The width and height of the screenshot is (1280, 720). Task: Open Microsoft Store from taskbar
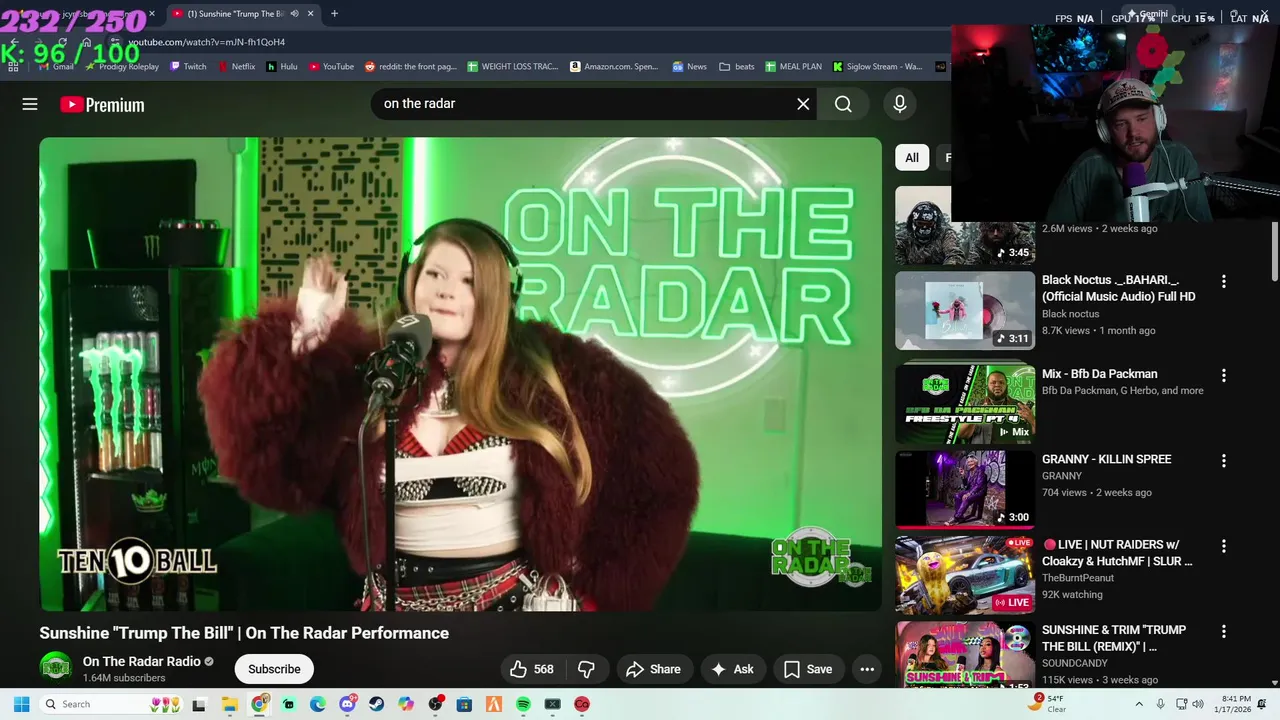pos(464,704)
